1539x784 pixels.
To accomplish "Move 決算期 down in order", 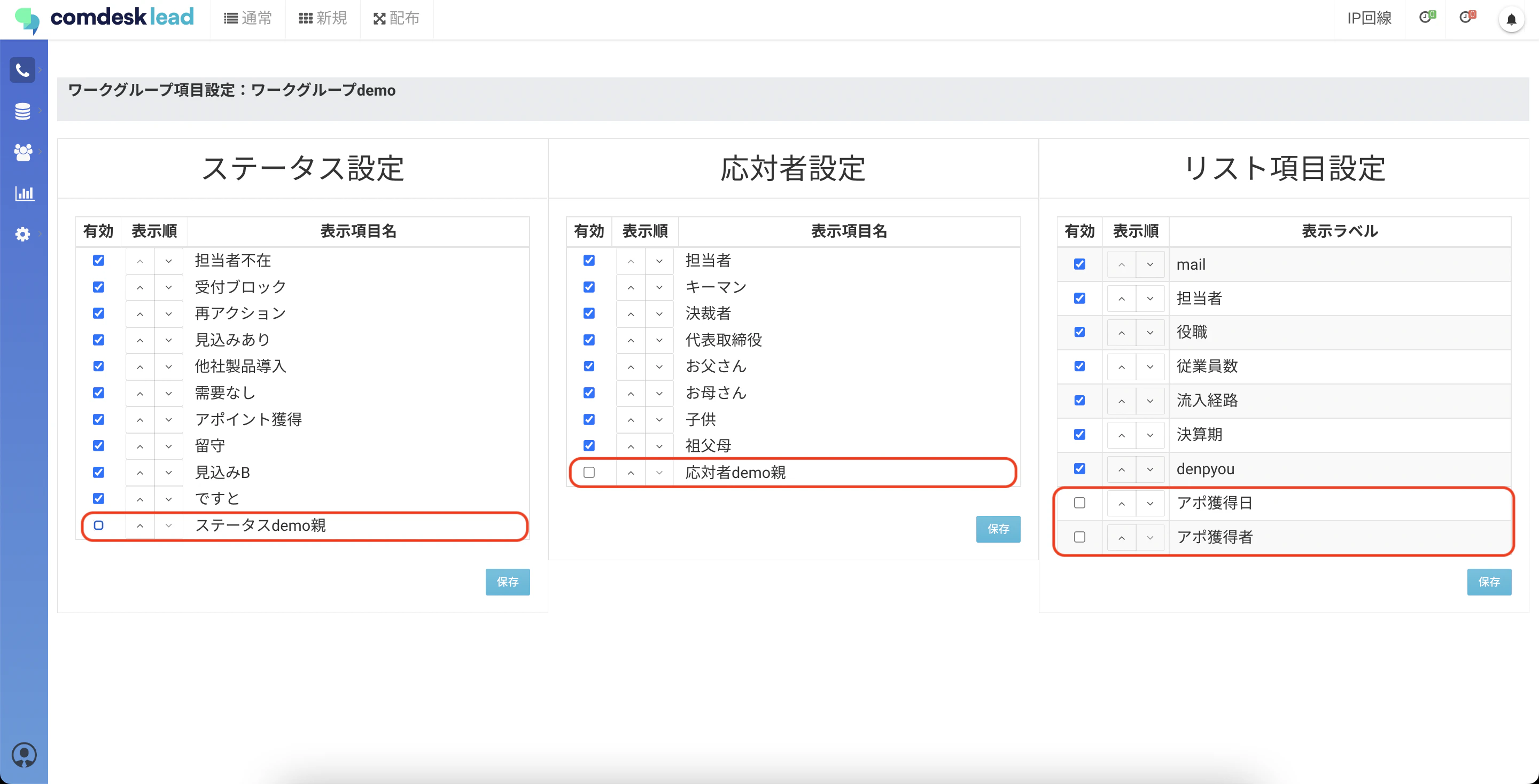I will [x=1150, y=435].
